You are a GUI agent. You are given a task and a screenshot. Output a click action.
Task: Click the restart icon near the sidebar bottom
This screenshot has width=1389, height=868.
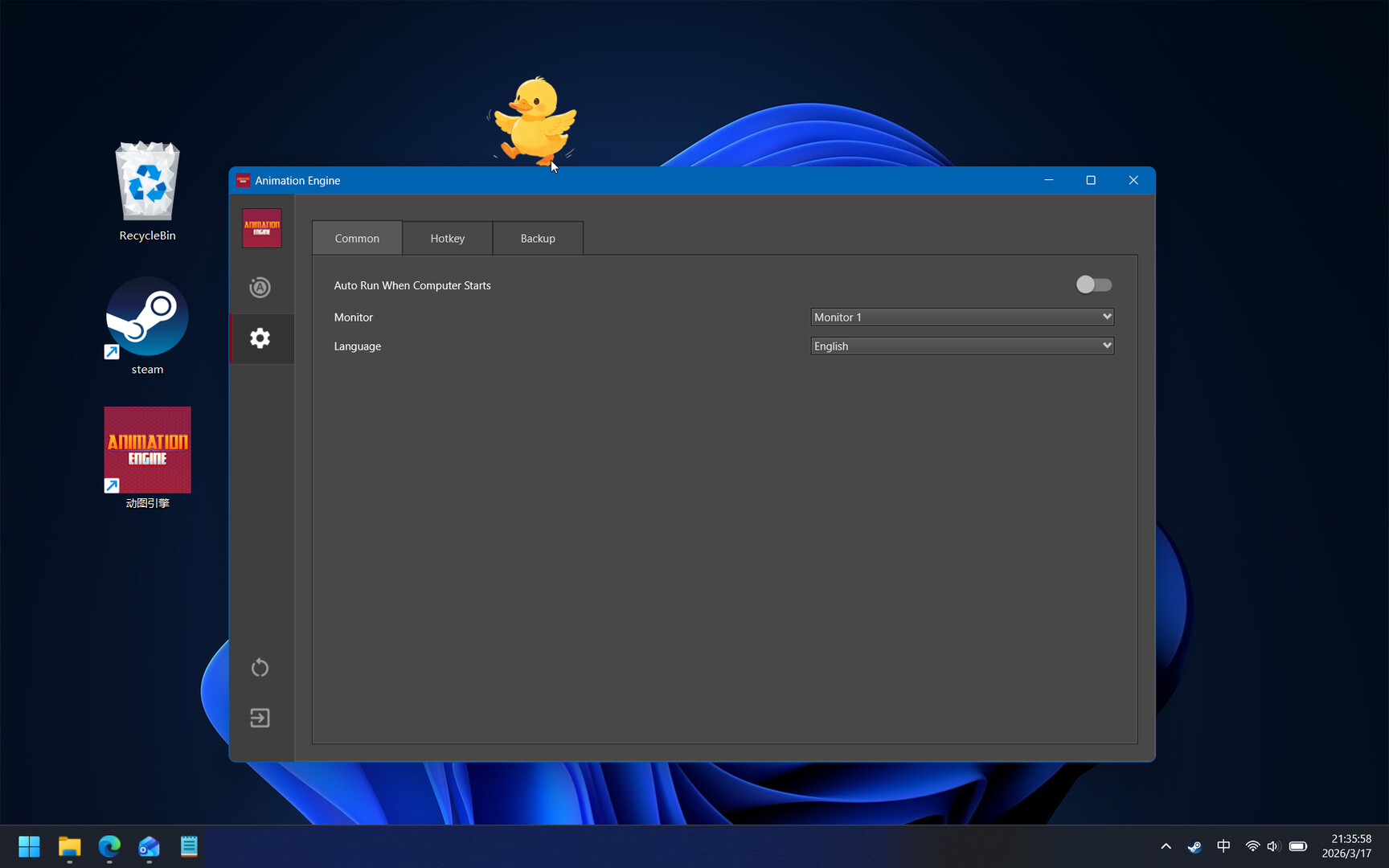(x=260, y=667)
